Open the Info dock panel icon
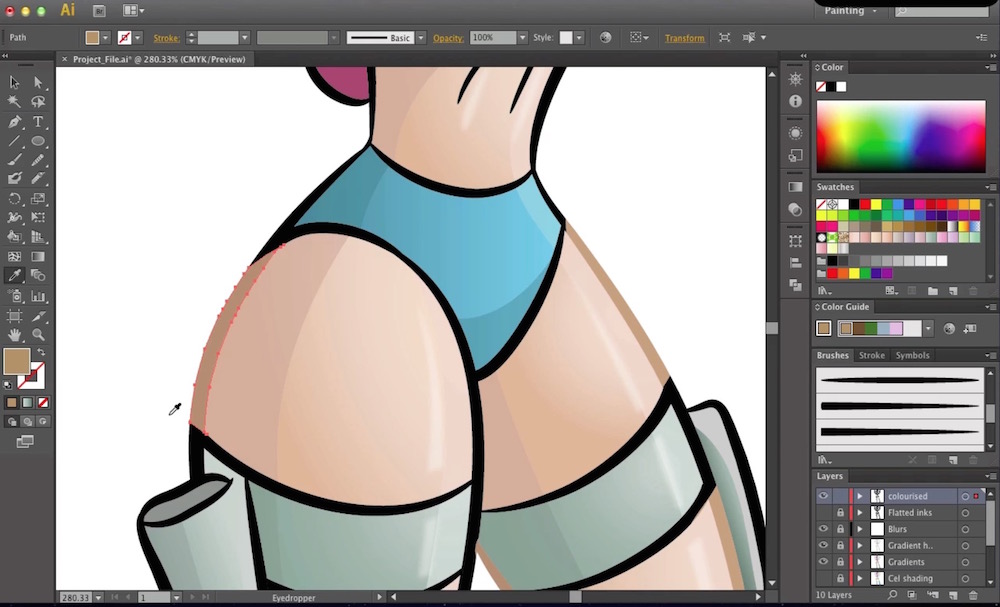Viewport: 1000px width, 607px height. pos(795,101)
